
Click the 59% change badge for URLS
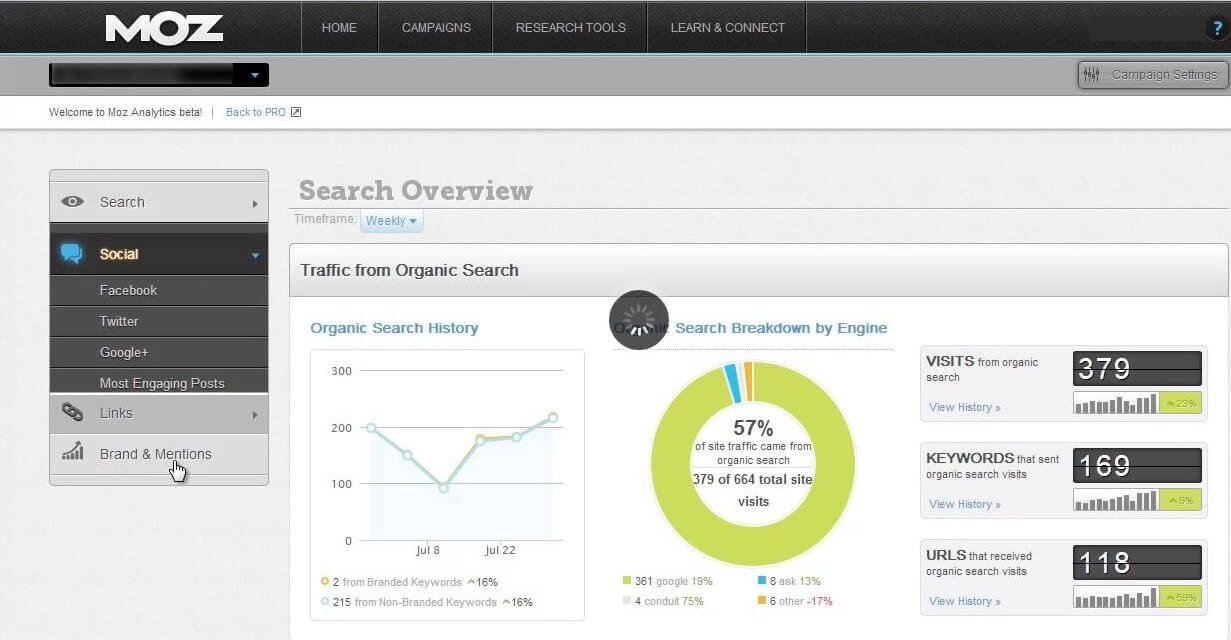1180,598
